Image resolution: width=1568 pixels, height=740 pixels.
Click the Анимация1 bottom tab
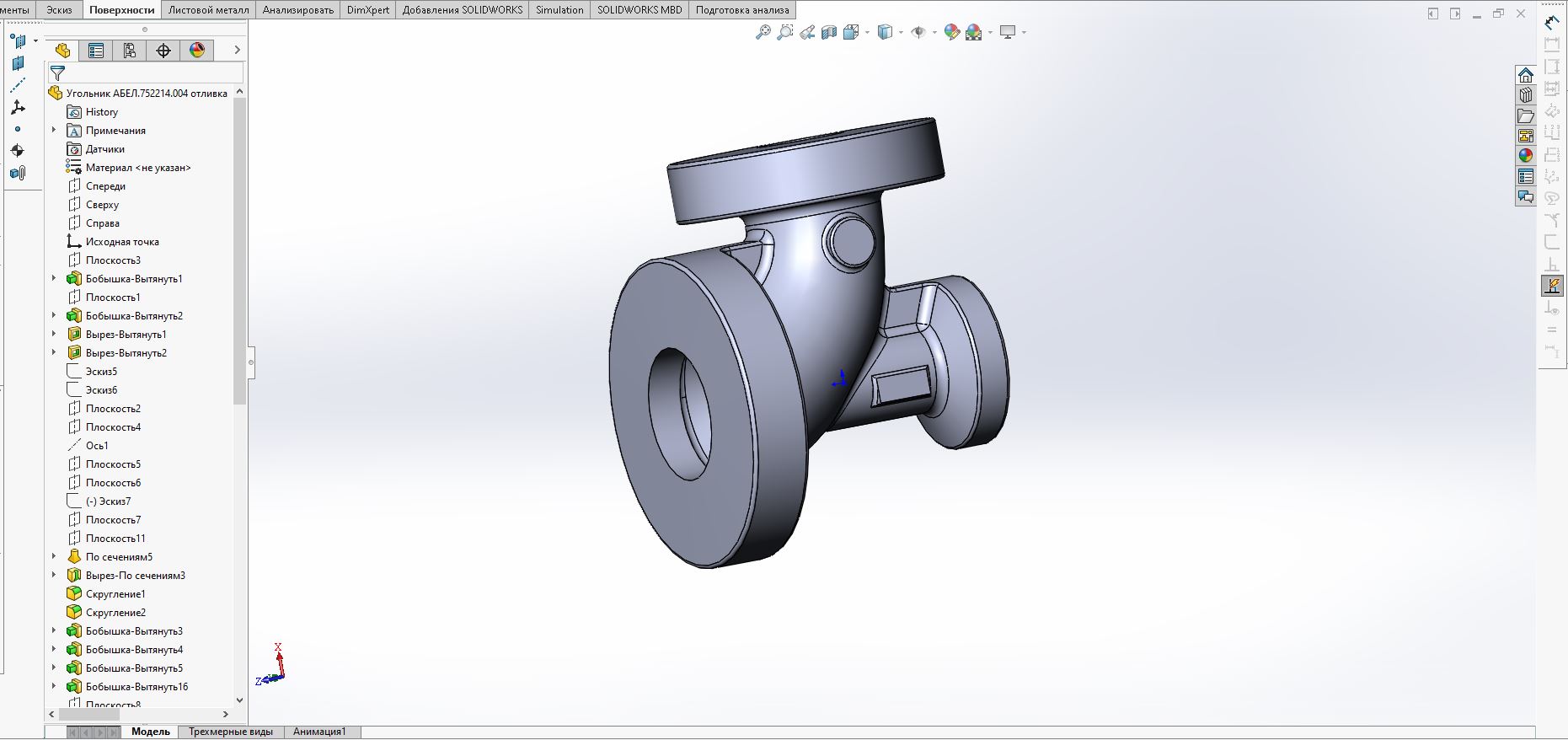click(319, 732)
